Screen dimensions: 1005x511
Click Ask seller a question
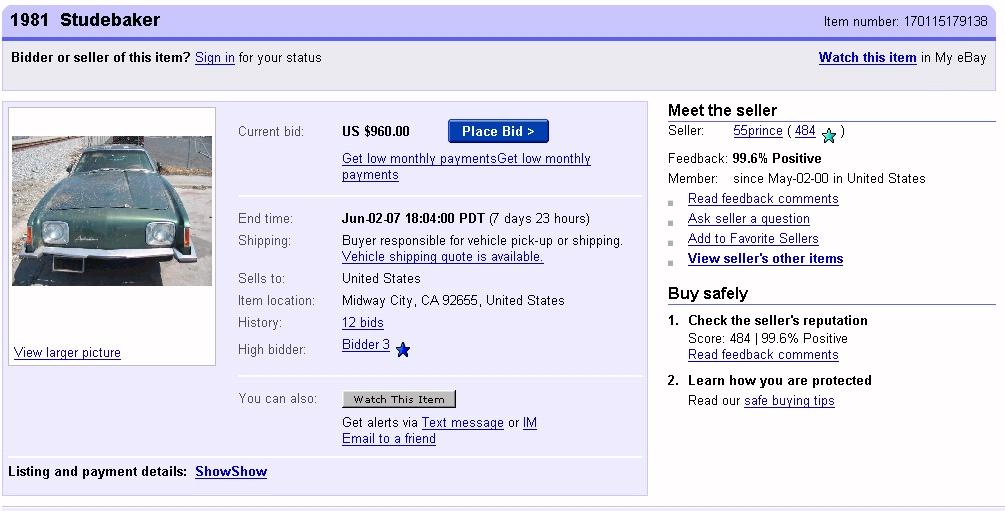(749, 218)
